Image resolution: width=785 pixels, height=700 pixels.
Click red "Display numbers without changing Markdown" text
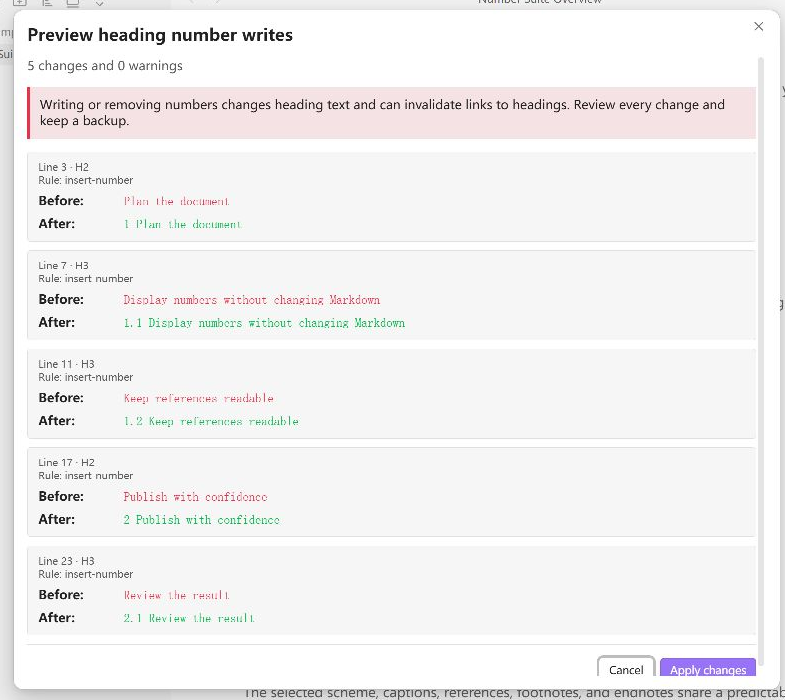click(x=251, y=300)
